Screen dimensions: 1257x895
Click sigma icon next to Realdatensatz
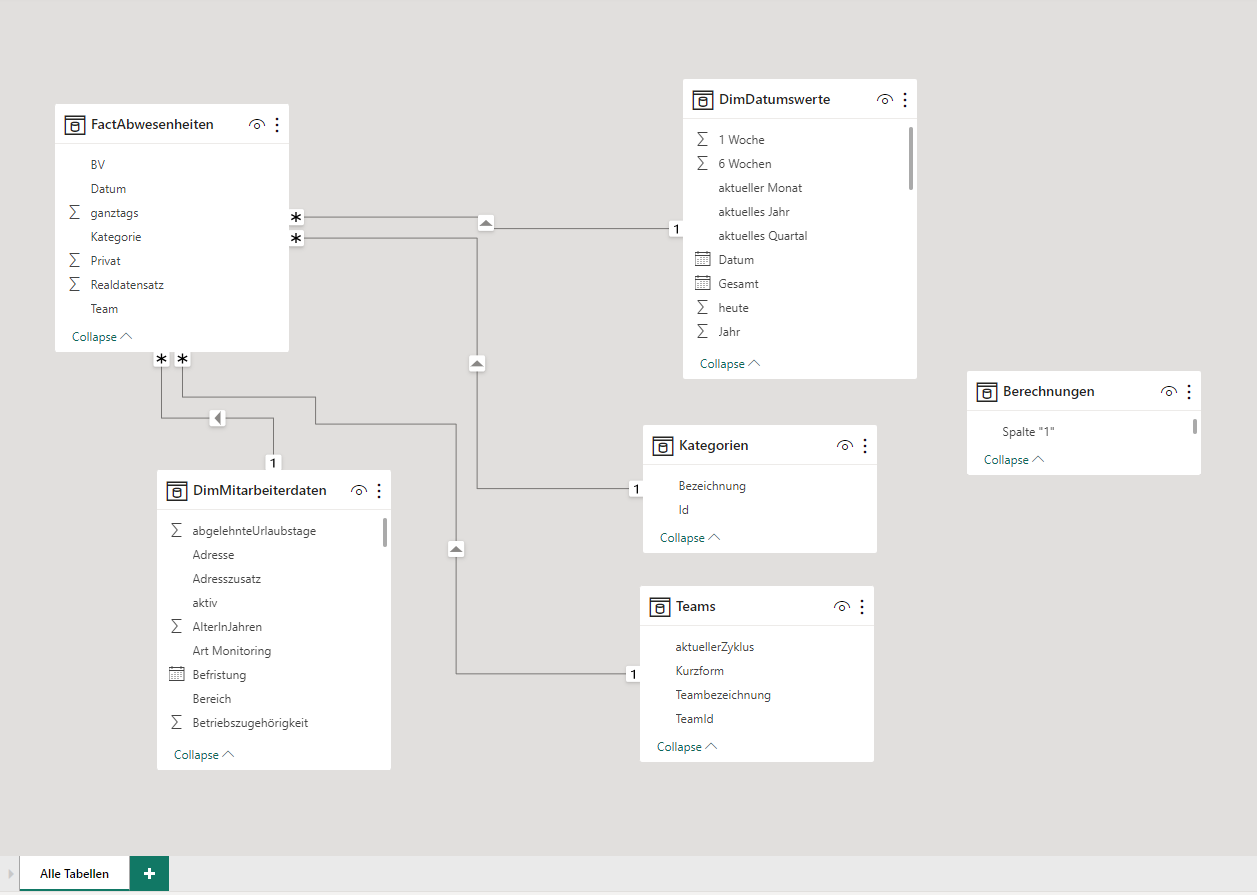coord(75,285)
